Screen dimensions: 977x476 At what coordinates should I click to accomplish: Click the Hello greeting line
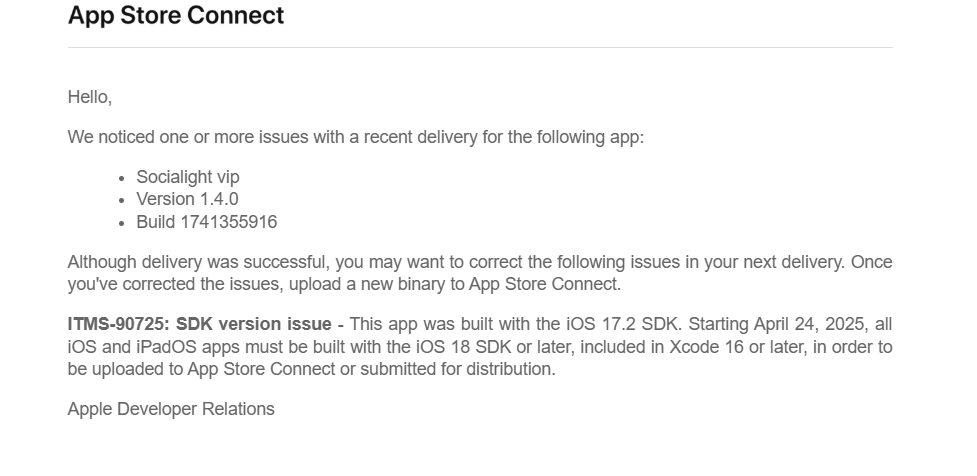click(x=90, y=97)
